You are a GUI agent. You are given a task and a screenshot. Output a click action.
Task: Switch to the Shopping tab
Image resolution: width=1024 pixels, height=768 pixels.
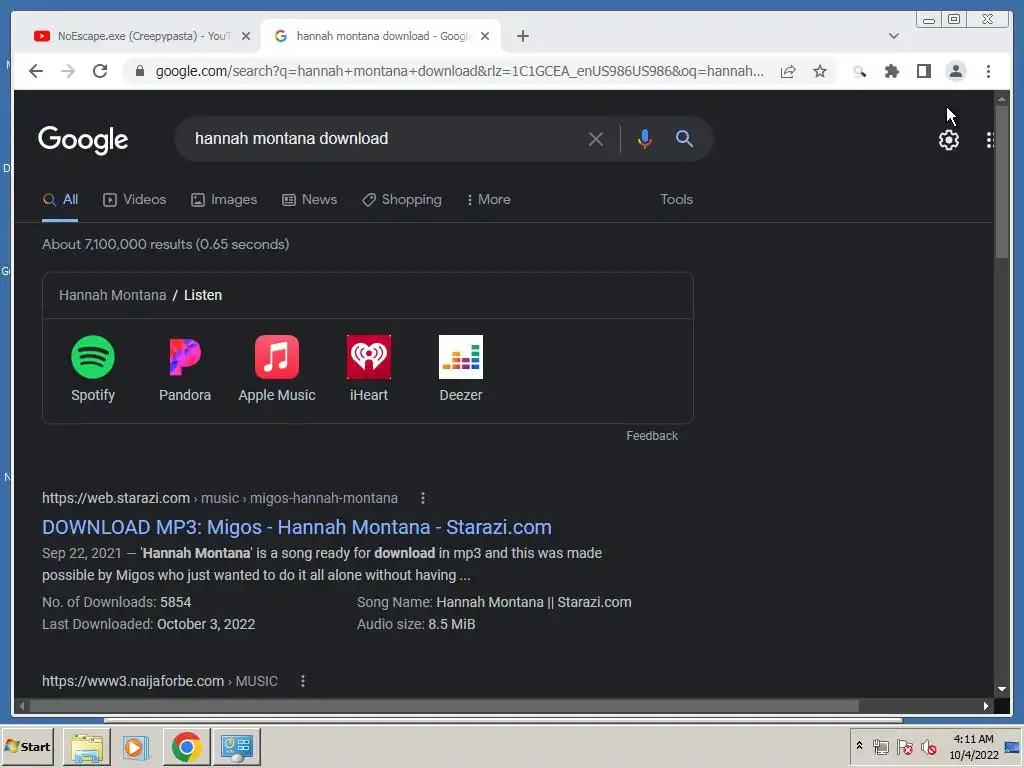402,200
